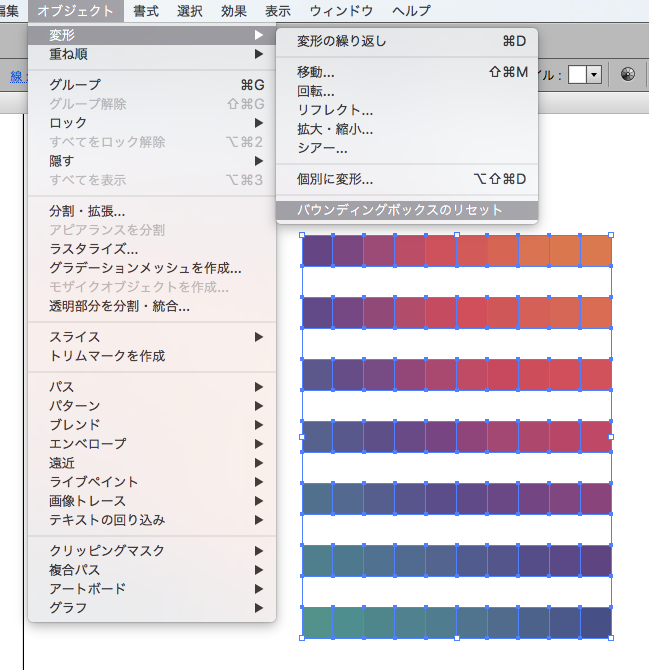Click the bottom-left green gradient square
Viewport: 649px width, 670px height.
pos(317,623)
